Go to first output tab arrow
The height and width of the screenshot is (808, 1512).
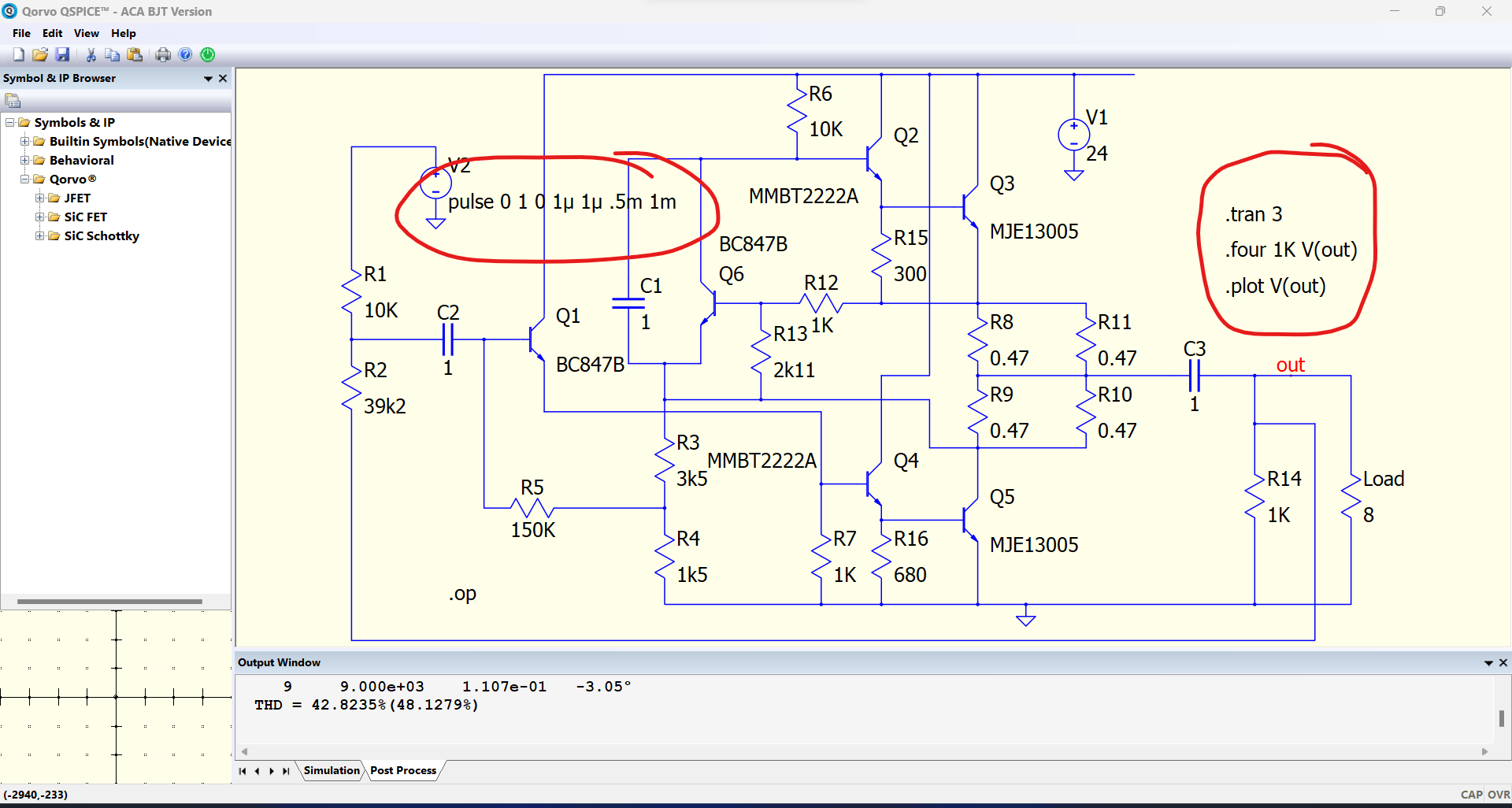pyautogui.click(x=243, y=771)
